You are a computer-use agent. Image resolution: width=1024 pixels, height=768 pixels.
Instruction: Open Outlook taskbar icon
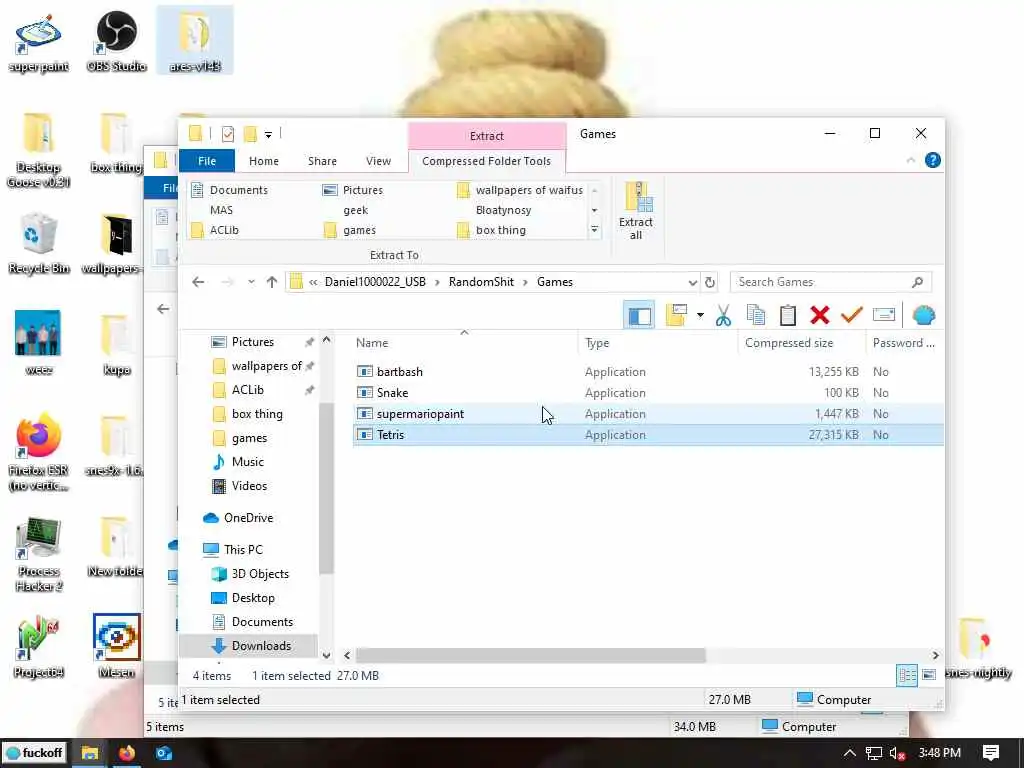click(164, 753)
